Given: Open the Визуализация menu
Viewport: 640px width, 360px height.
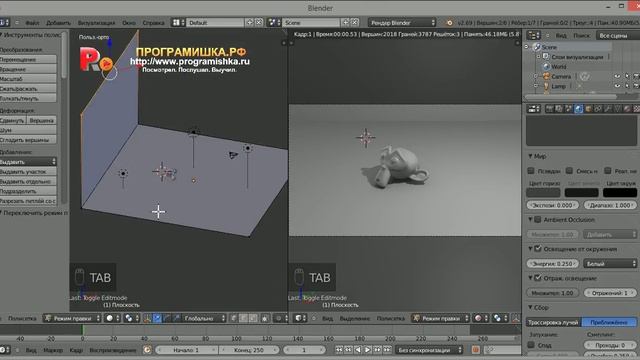Looking at the screenshot, I should point(96,23).
